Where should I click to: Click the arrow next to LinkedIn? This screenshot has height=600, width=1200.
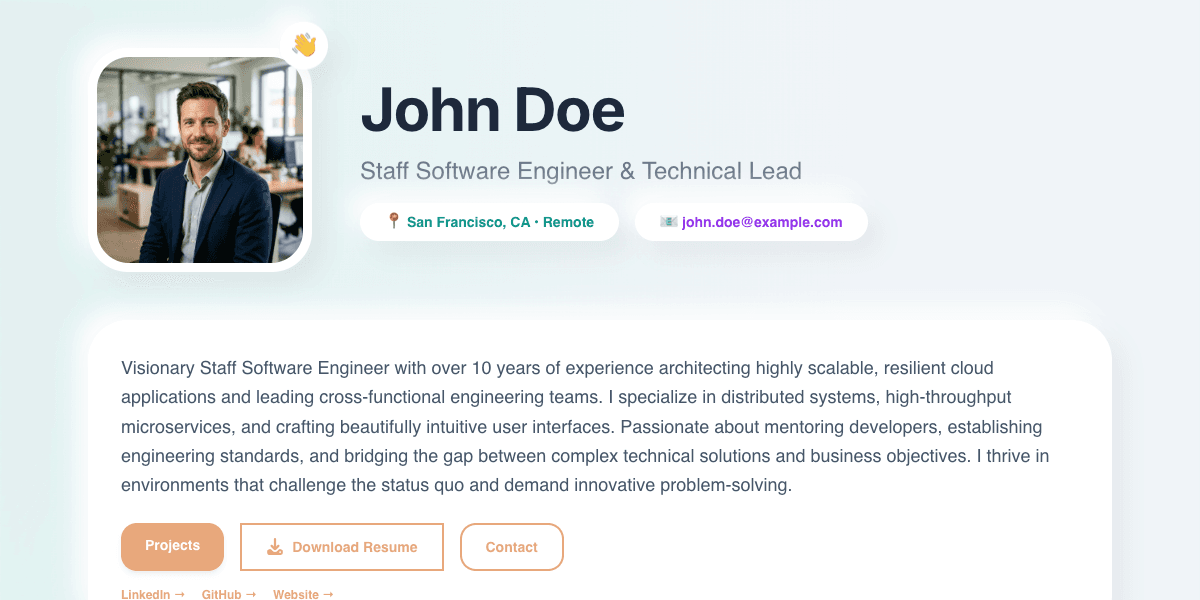180,594
